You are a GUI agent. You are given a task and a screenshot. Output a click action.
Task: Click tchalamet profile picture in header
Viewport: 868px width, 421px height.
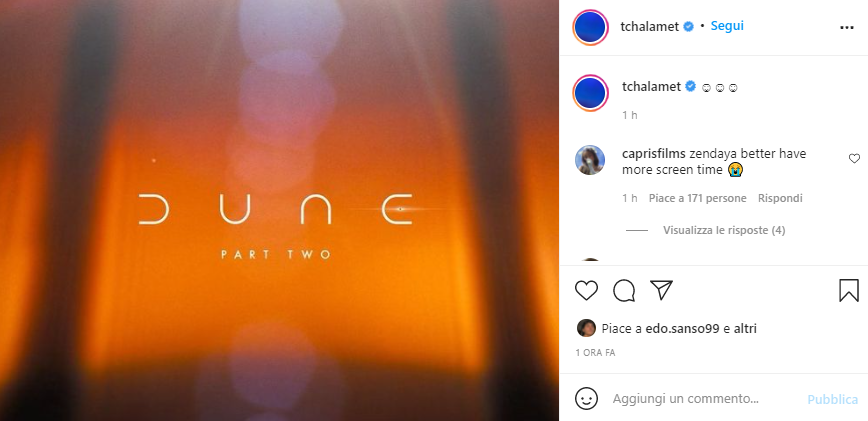591,27
